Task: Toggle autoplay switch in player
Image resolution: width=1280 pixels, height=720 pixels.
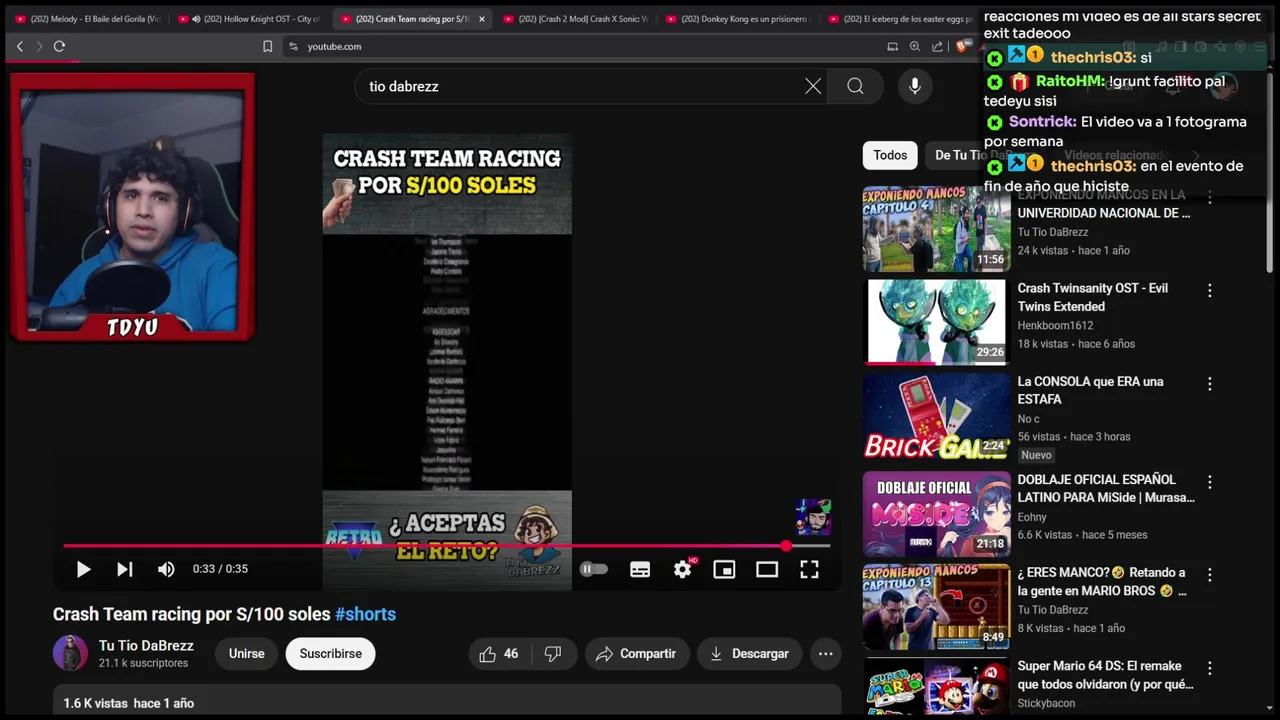Action: point(594,569)
